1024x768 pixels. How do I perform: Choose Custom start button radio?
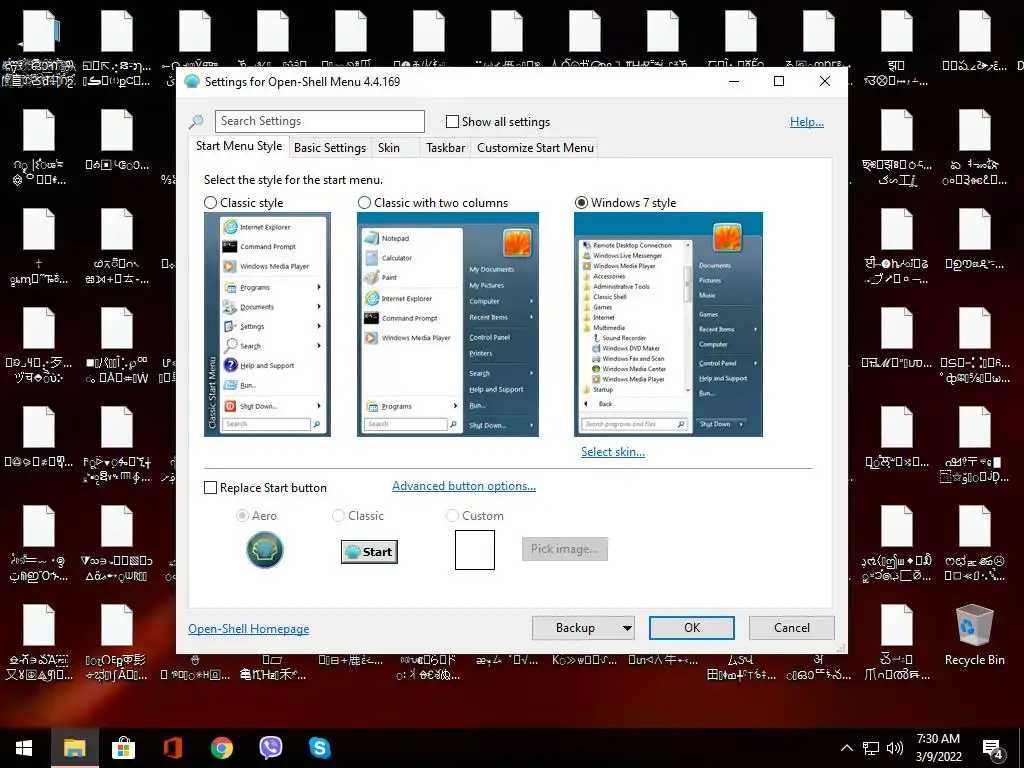[x=452, y=516]
